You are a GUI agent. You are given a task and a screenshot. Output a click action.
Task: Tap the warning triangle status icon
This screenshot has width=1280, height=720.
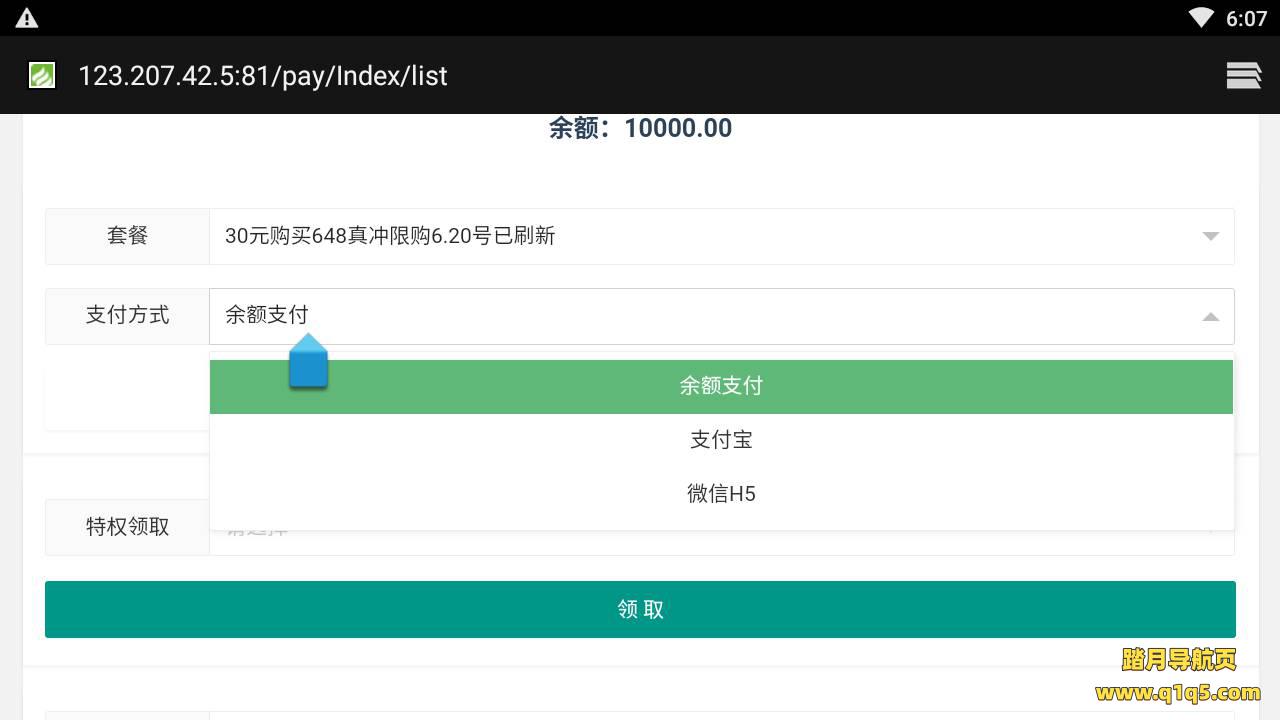[27, 18]
